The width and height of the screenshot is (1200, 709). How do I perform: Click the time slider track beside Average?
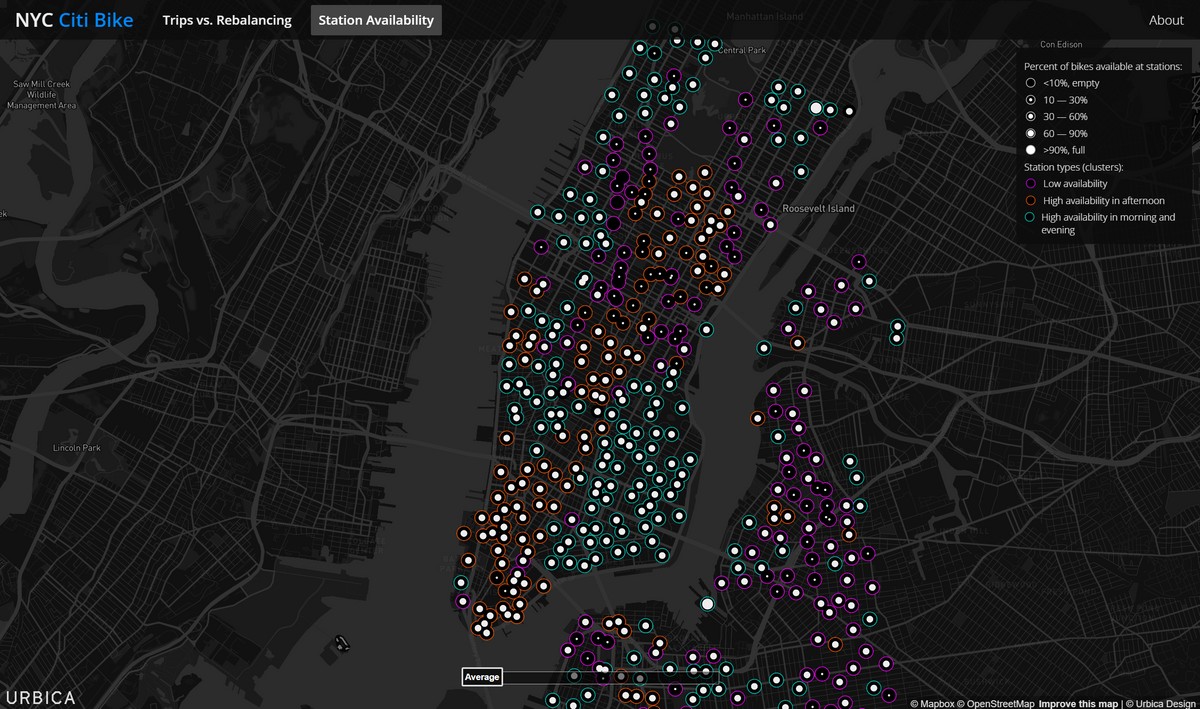tap(609, 677)
